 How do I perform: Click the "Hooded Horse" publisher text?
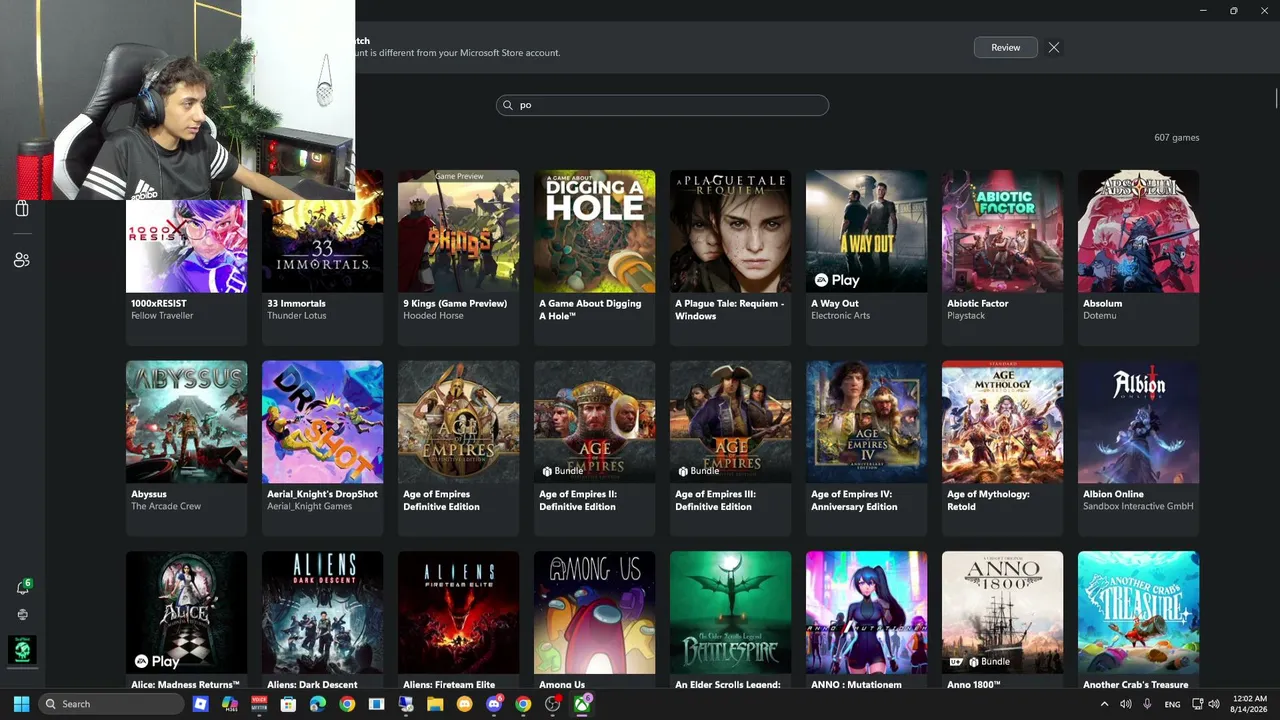[x=433, y=316]
